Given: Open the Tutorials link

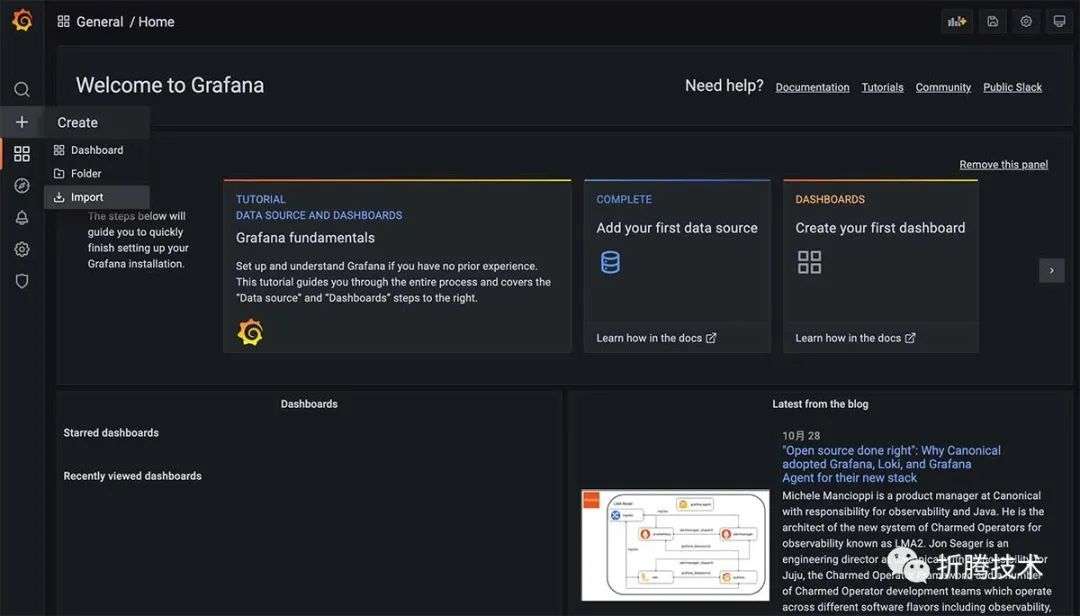Looking at the screenshot, I should pyautogui.click(x=882, y=88).
